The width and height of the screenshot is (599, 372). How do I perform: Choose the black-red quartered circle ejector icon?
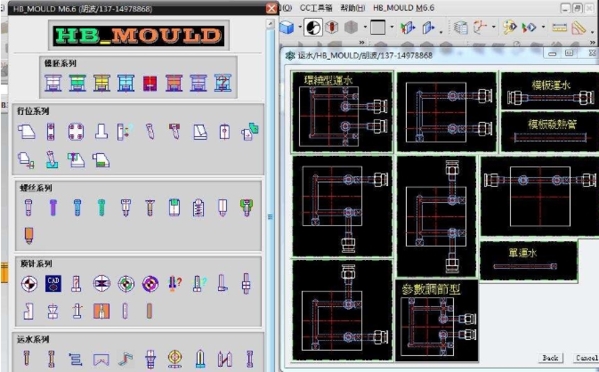coord(29,284)
